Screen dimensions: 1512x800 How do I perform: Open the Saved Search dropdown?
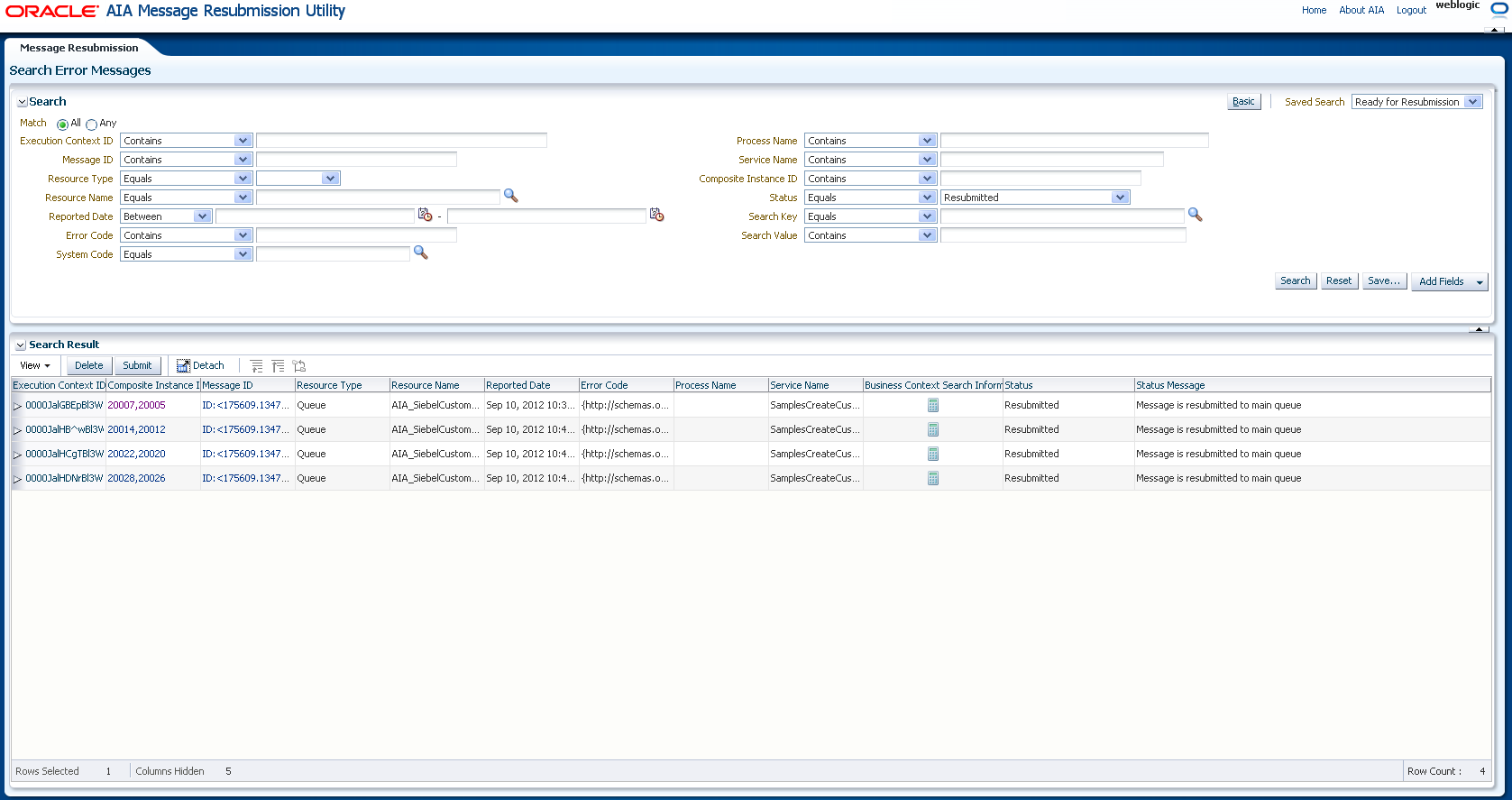pyautogui.click(x=1416, y=102)
